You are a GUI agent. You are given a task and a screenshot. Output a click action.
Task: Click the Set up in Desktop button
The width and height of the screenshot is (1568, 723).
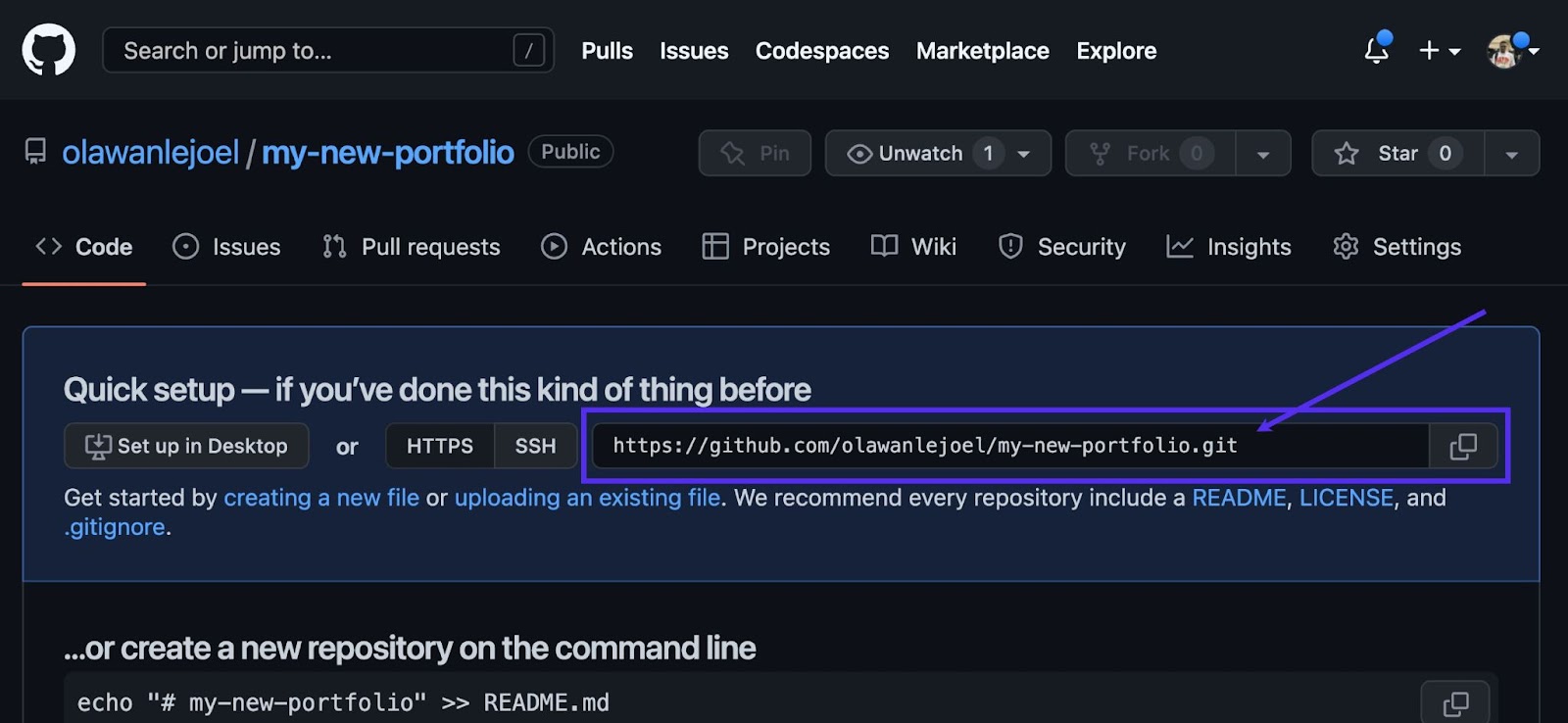186,447
